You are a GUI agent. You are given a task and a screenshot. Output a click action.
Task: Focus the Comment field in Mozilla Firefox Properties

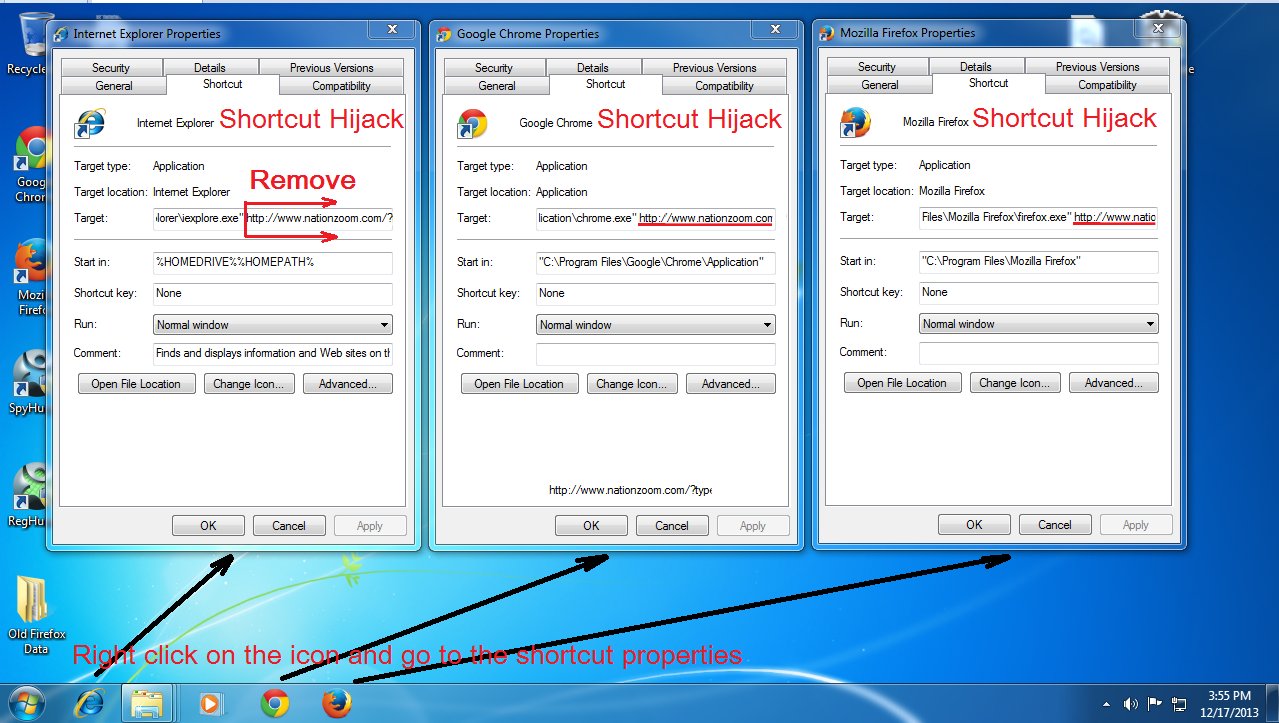(1039, 352)
